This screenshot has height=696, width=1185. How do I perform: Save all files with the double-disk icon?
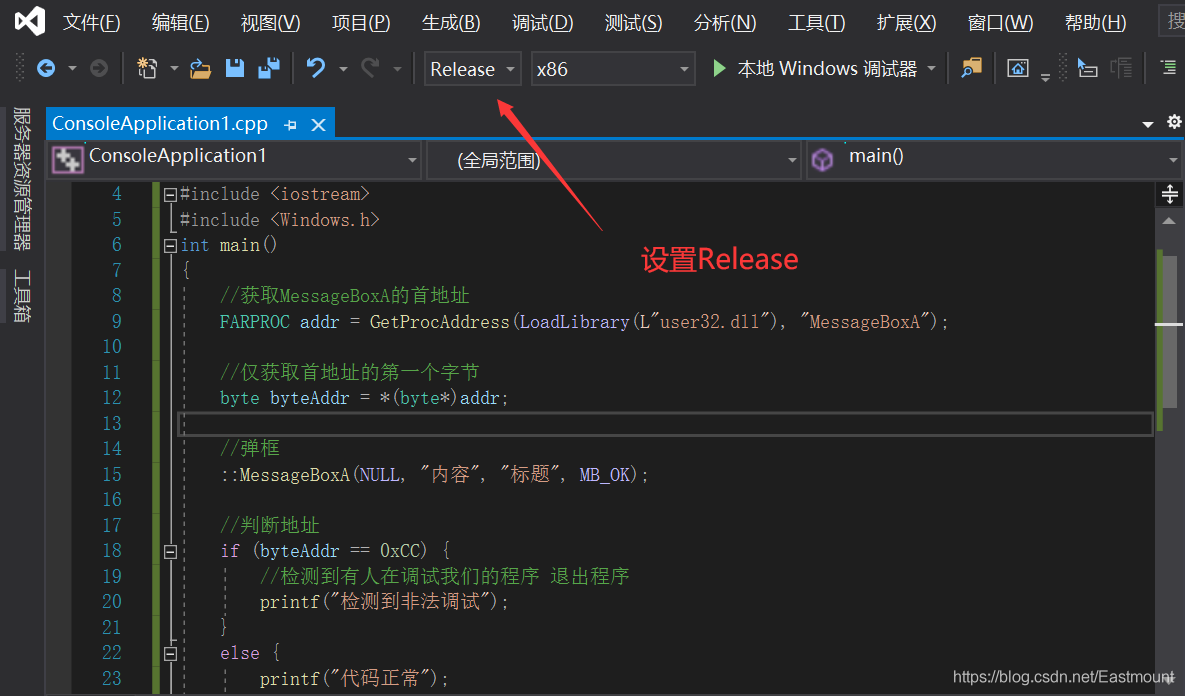tap(269, 69)
